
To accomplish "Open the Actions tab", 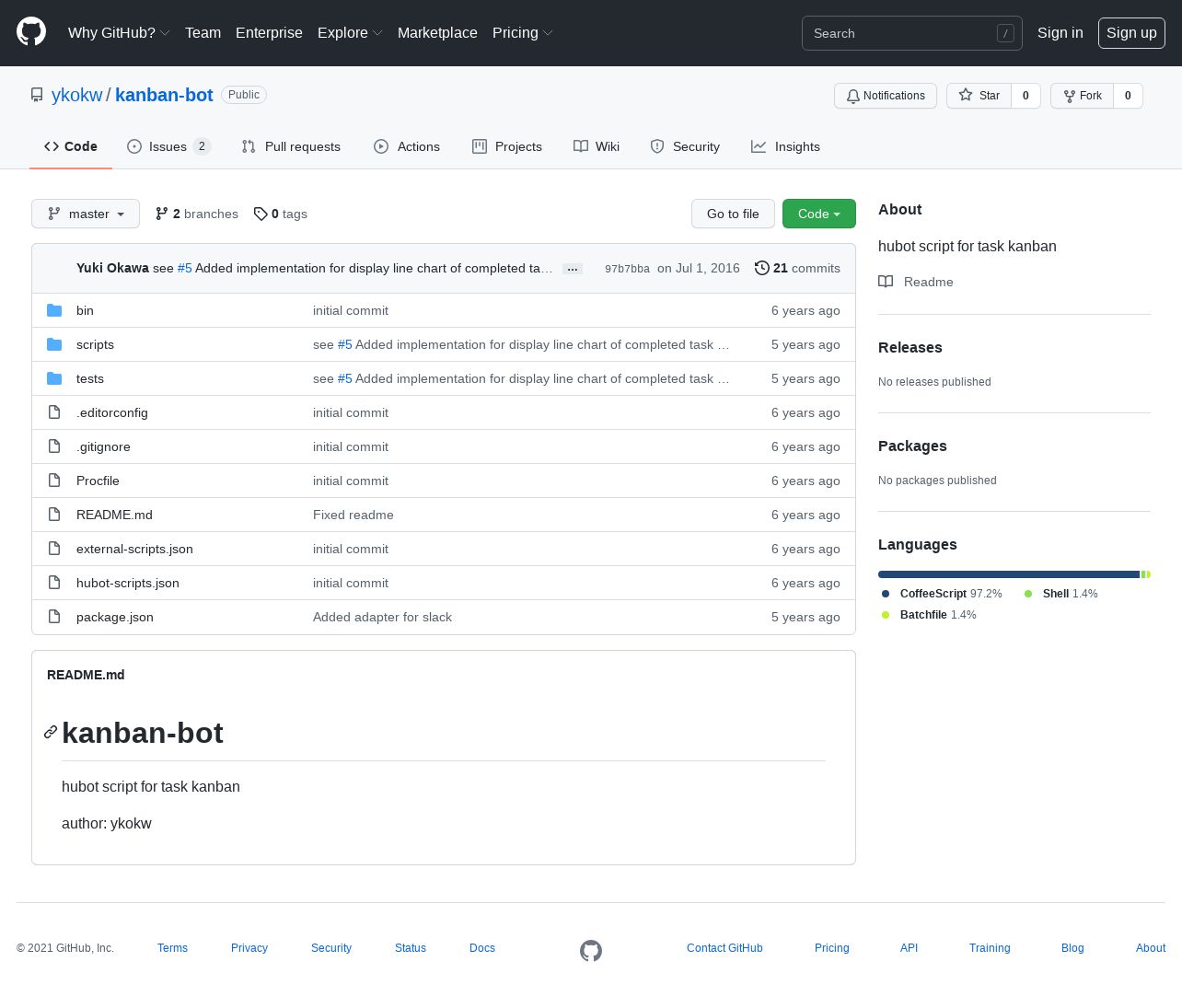I will tap(407, 146).
